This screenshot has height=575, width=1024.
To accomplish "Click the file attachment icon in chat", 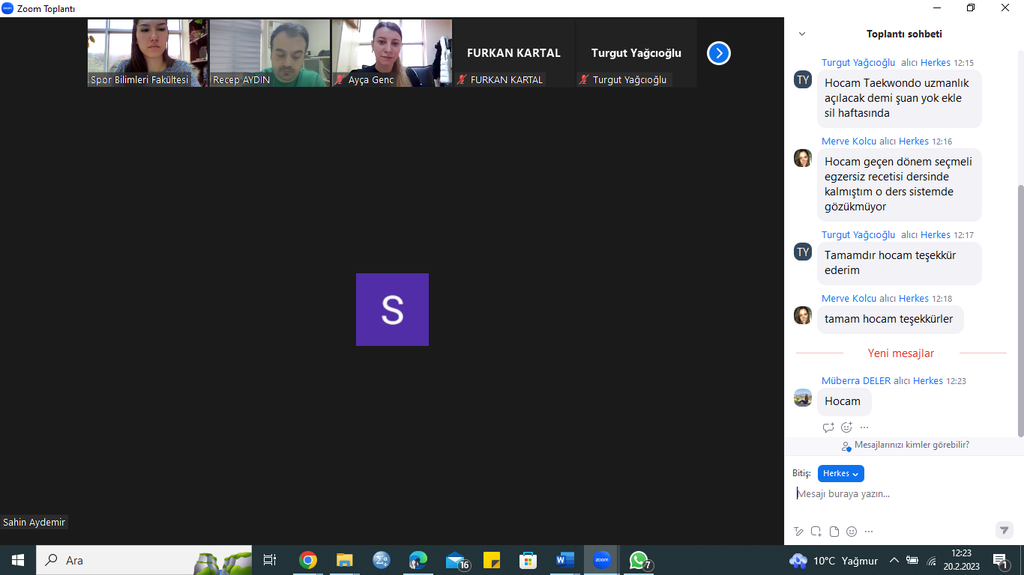I will 834,531.
